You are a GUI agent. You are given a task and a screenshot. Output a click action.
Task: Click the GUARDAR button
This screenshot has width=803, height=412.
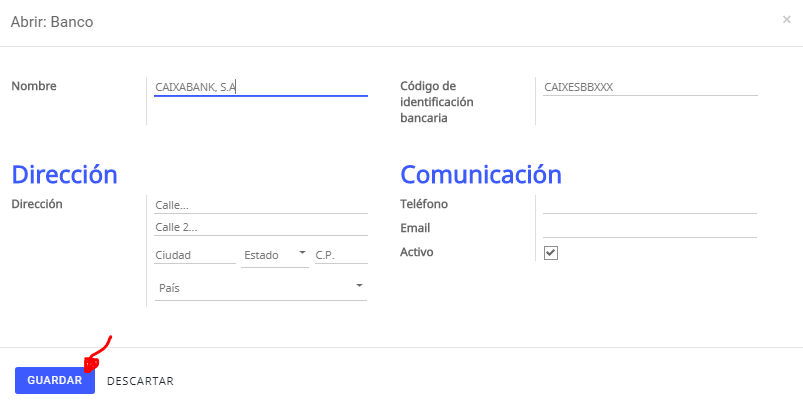click(x=55, y=380)
